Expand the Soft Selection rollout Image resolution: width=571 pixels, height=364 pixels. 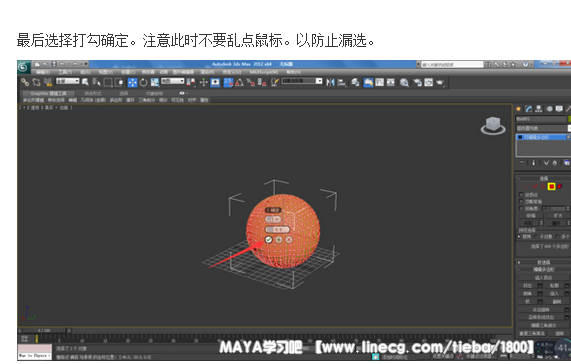[x=543, y=262]
